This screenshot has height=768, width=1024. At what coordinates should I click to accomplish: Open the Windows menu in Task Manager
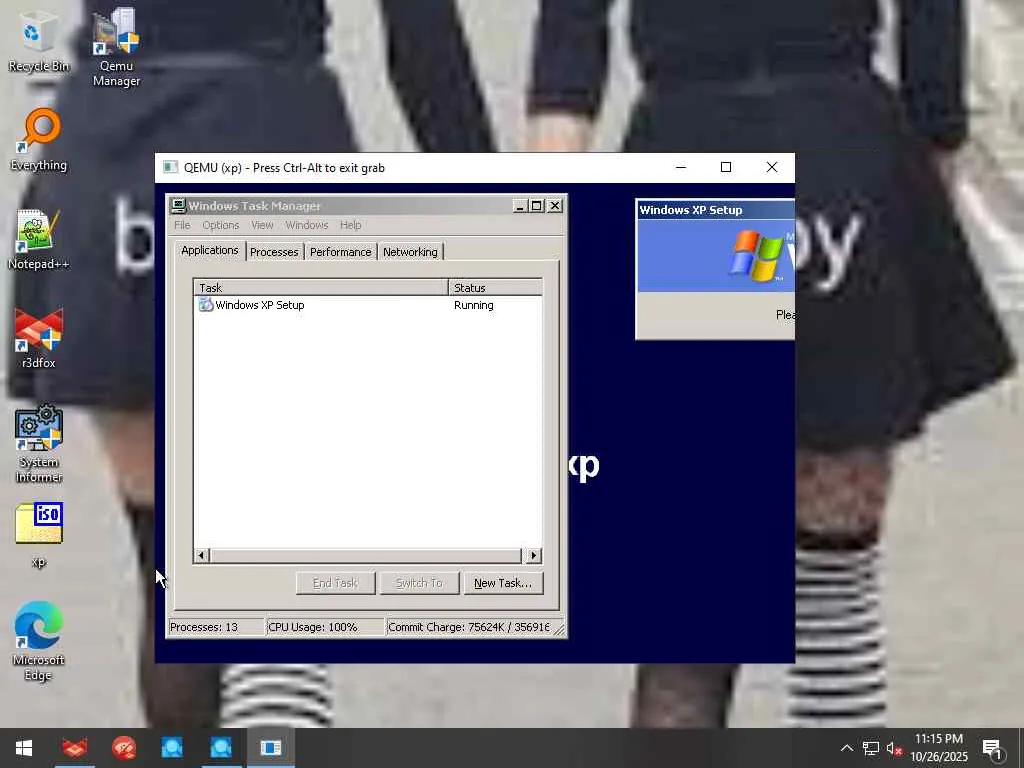point(306,225)
